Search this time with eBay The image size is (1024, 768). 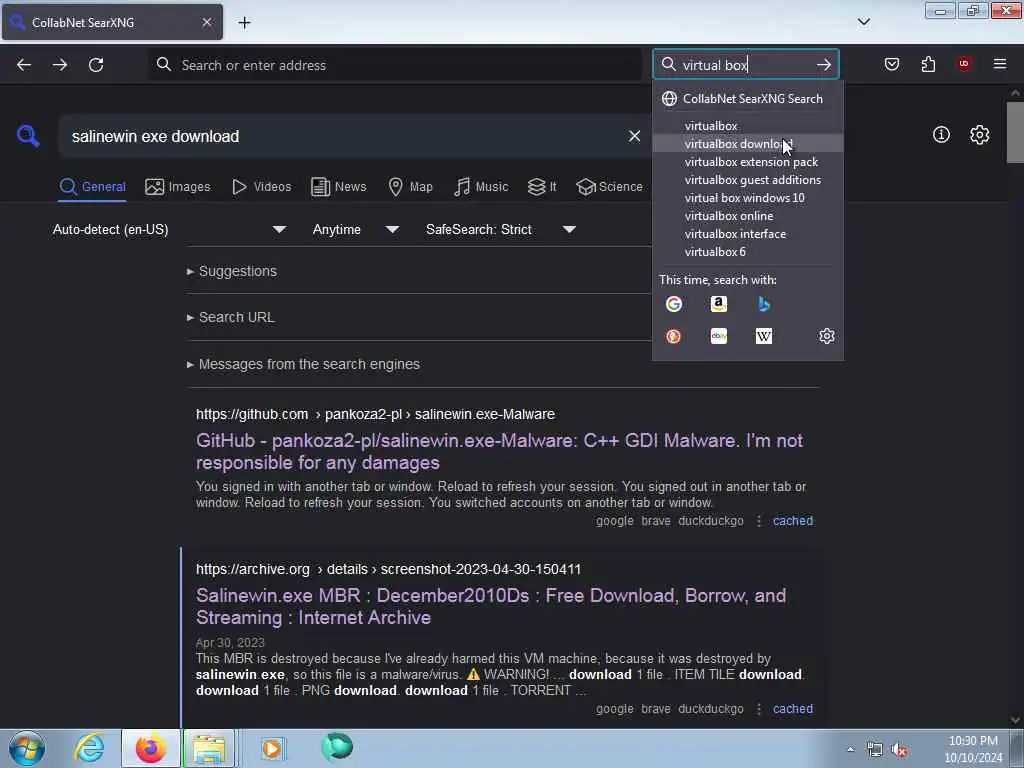pyautogui.click(x=718, y=336)
